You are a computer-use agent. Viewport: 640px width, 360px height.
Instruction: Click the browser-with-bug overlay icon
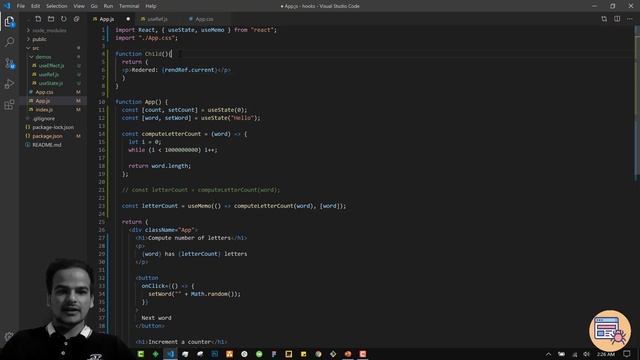coord(610,330)
